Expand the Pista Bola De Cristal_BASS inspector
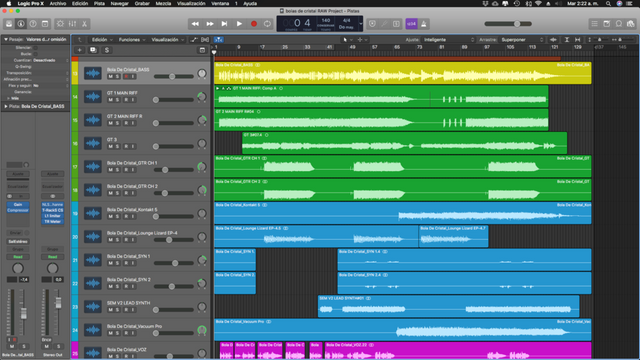The width and height of the screenshot is (640, 360). 6,106
